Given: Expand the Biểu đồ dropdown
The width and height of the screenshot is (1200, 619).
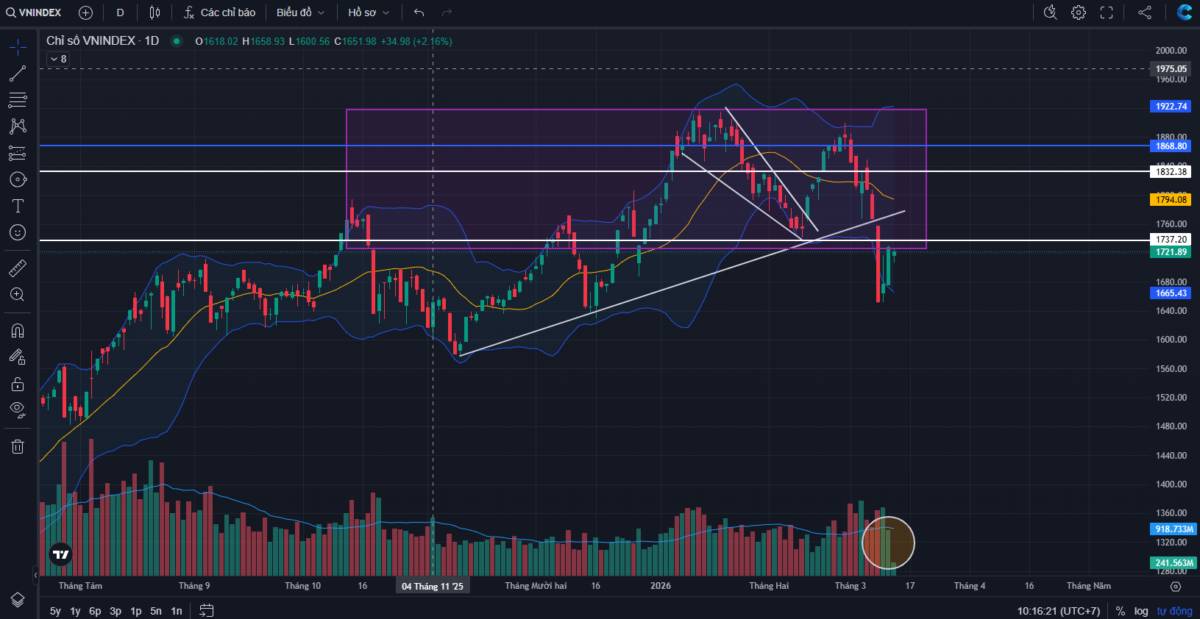Looking at the screenshot, I should point(300,12).
